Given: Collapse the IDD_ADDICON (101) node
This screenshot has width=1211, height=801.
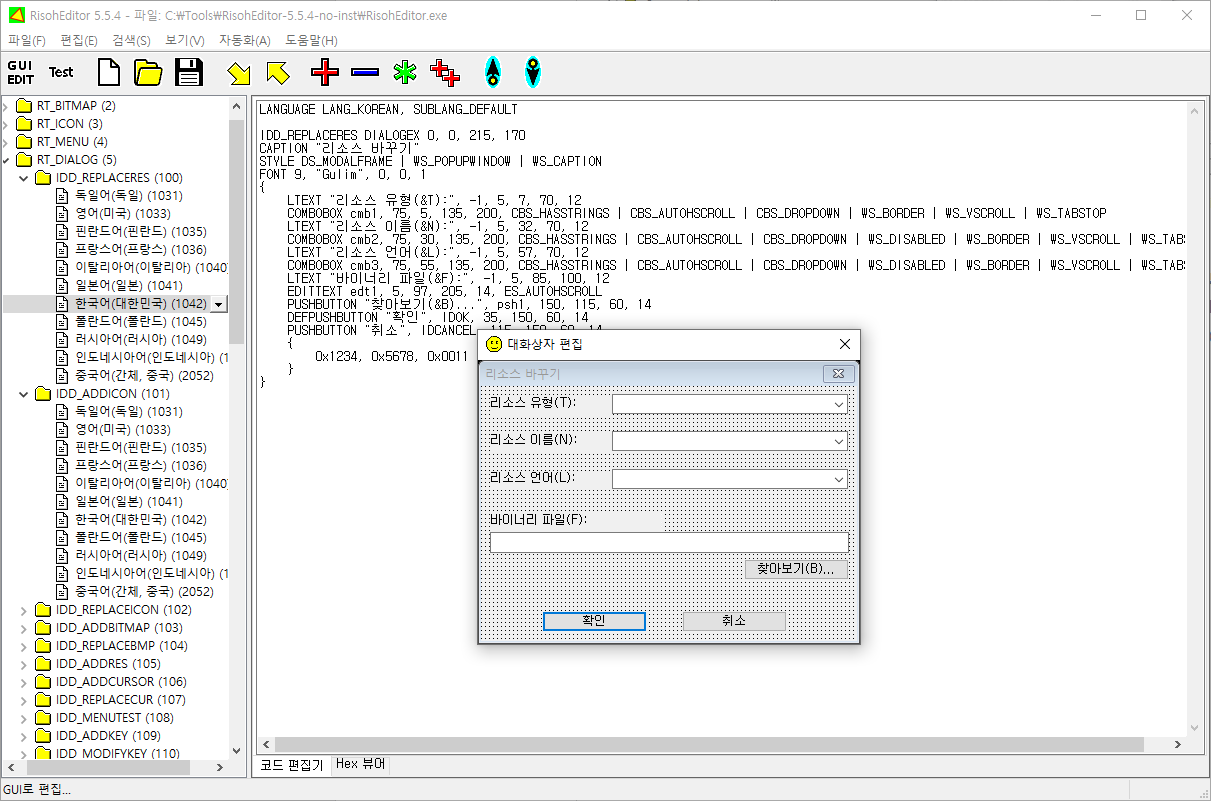Looking at the screenshot, I should (x=26, y=394).
